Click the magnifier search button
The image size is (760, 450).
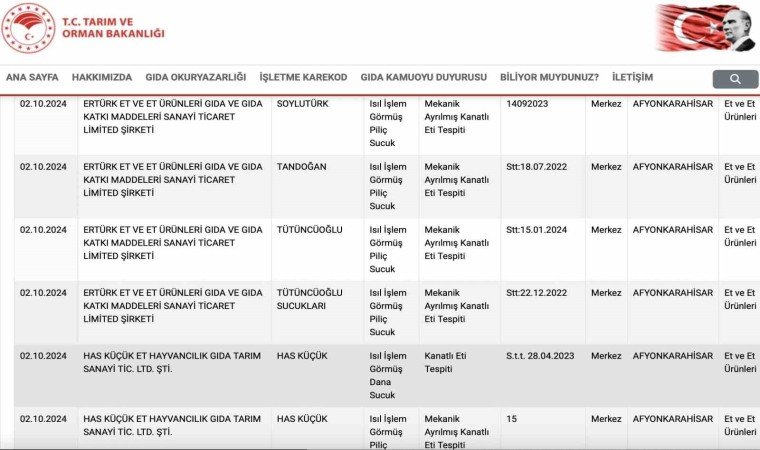tap(735, 79)
